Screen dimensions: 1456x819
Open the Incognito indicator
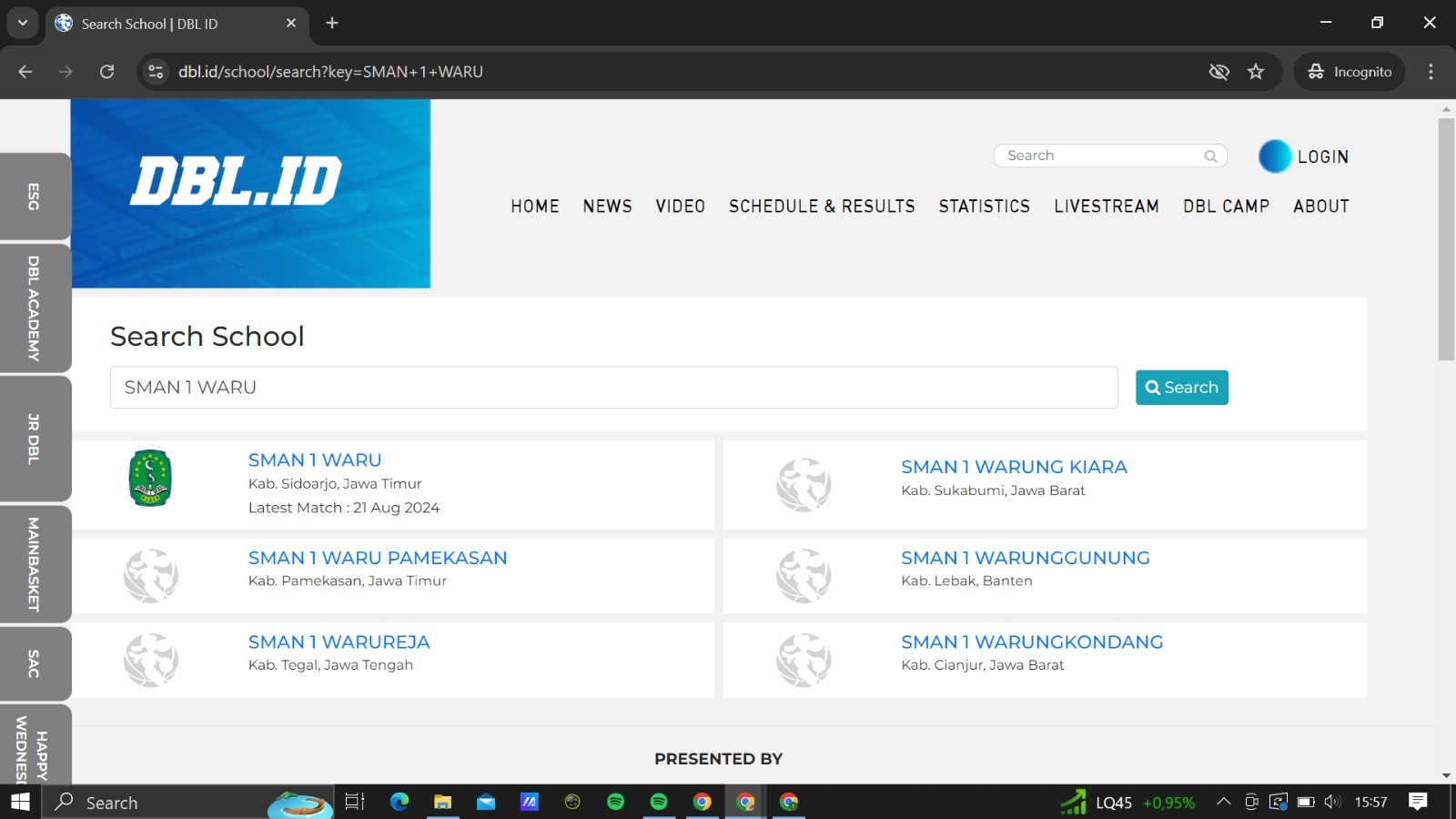tap(1350, 72)
